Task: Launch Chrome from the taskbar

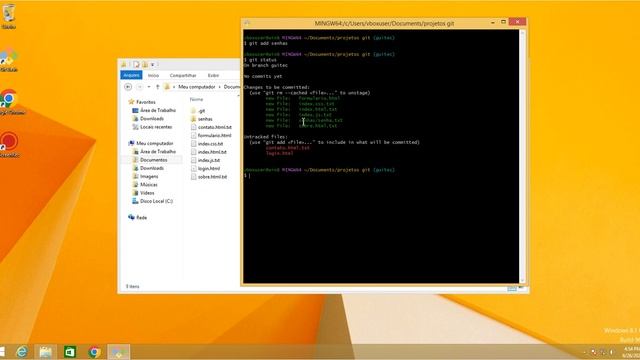Action: pyautogui.click(x=94, y=351)
